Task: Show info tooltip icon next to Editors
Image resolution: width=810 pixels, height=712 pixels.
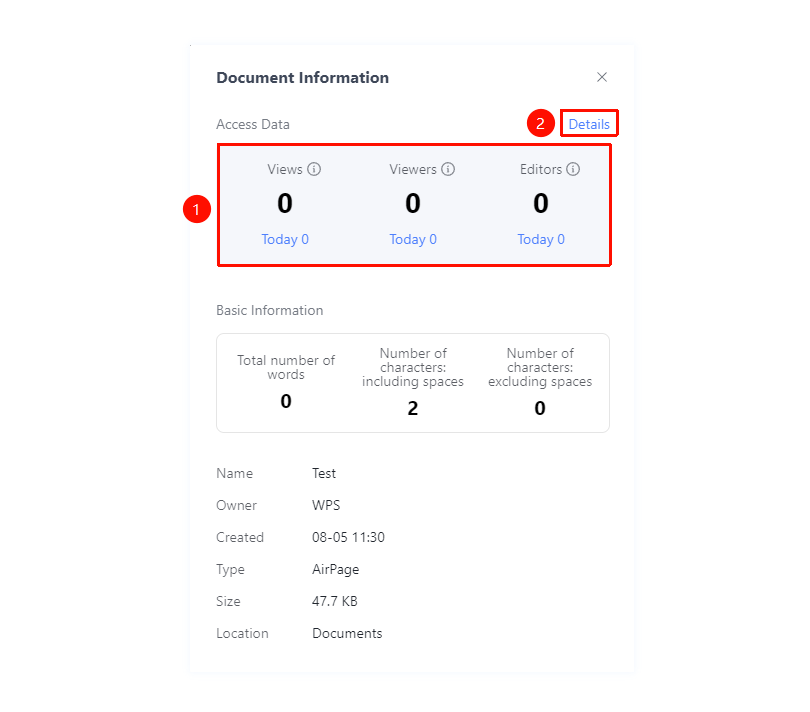Action: point(573,169)
